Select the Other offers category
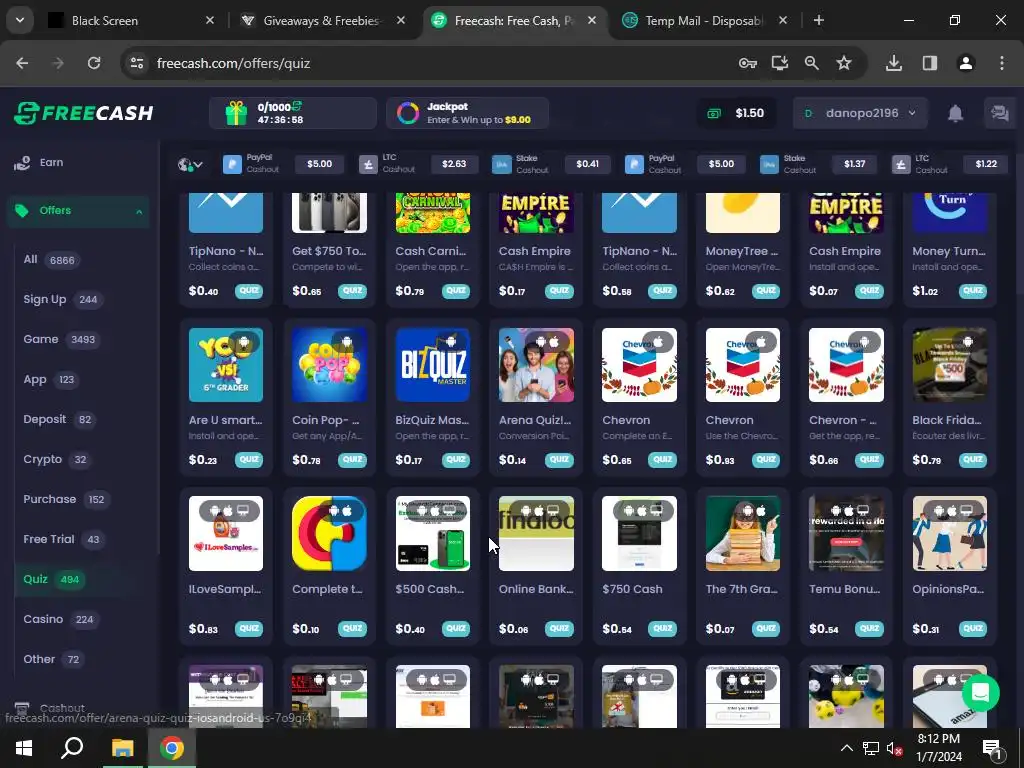This screenshot has height=768, width=1024. pyautogui.click(x=53, y=659)
